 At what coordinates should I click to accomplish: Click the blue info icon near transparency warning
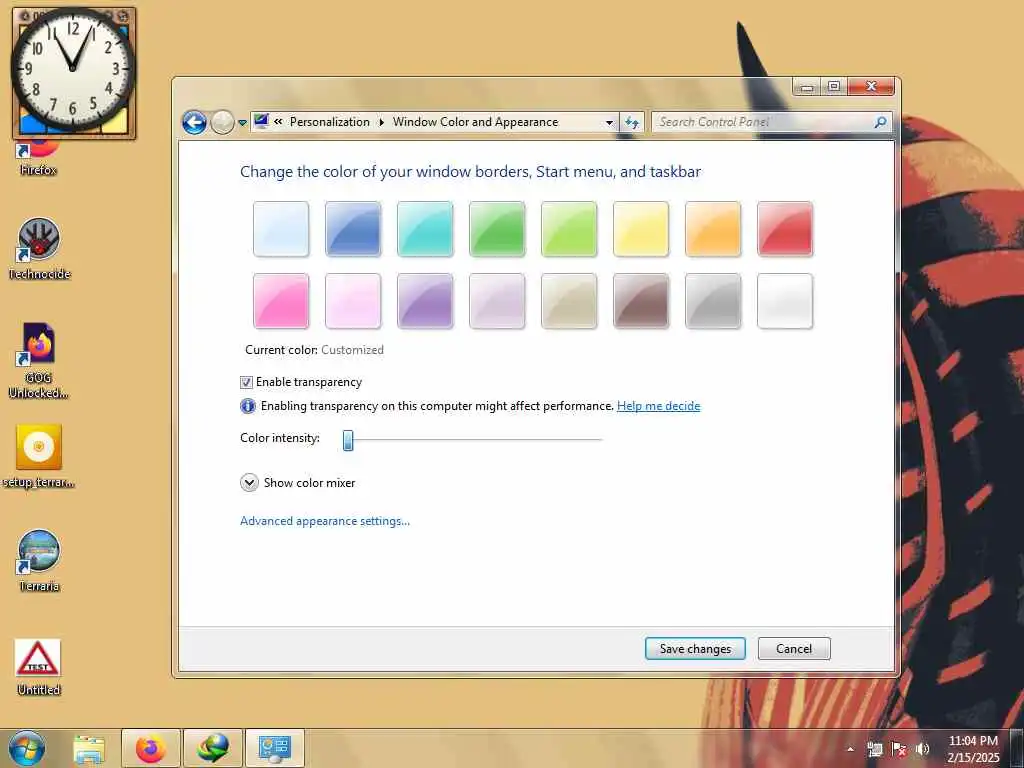(x=248, y=406)
